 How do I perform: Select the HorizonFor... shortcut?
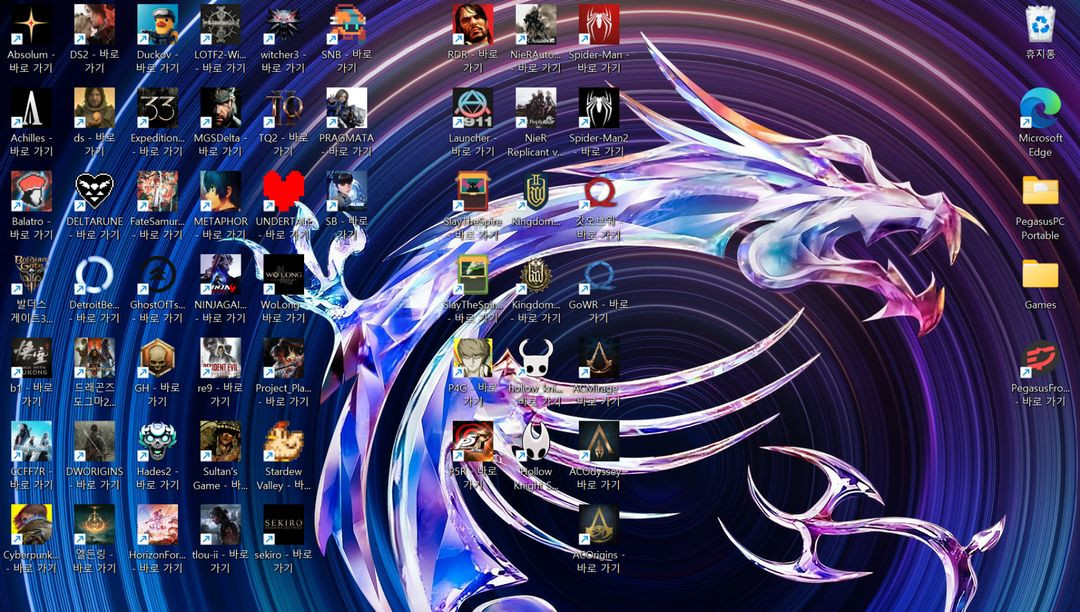tap(157, 525)
